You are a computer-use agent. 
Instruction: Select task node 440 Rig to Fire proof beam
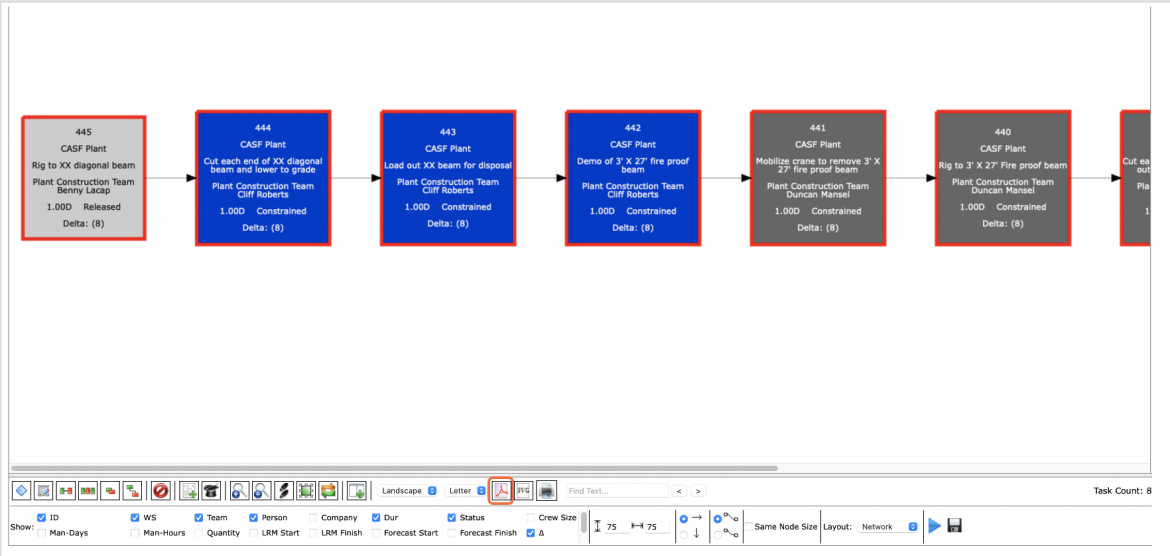tap(1003, 178)
